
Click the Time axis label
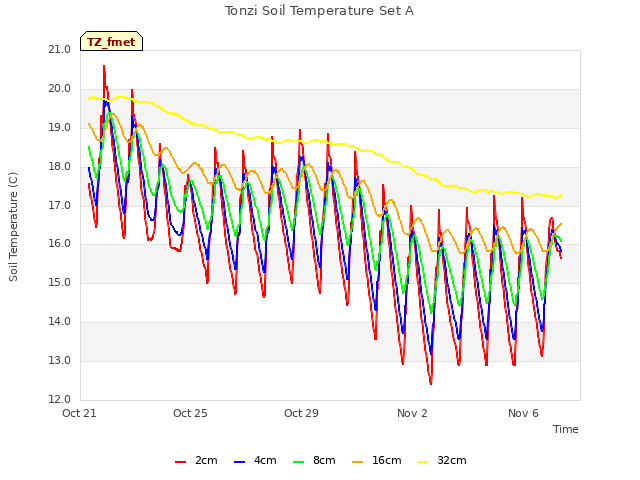coord(566,429)
